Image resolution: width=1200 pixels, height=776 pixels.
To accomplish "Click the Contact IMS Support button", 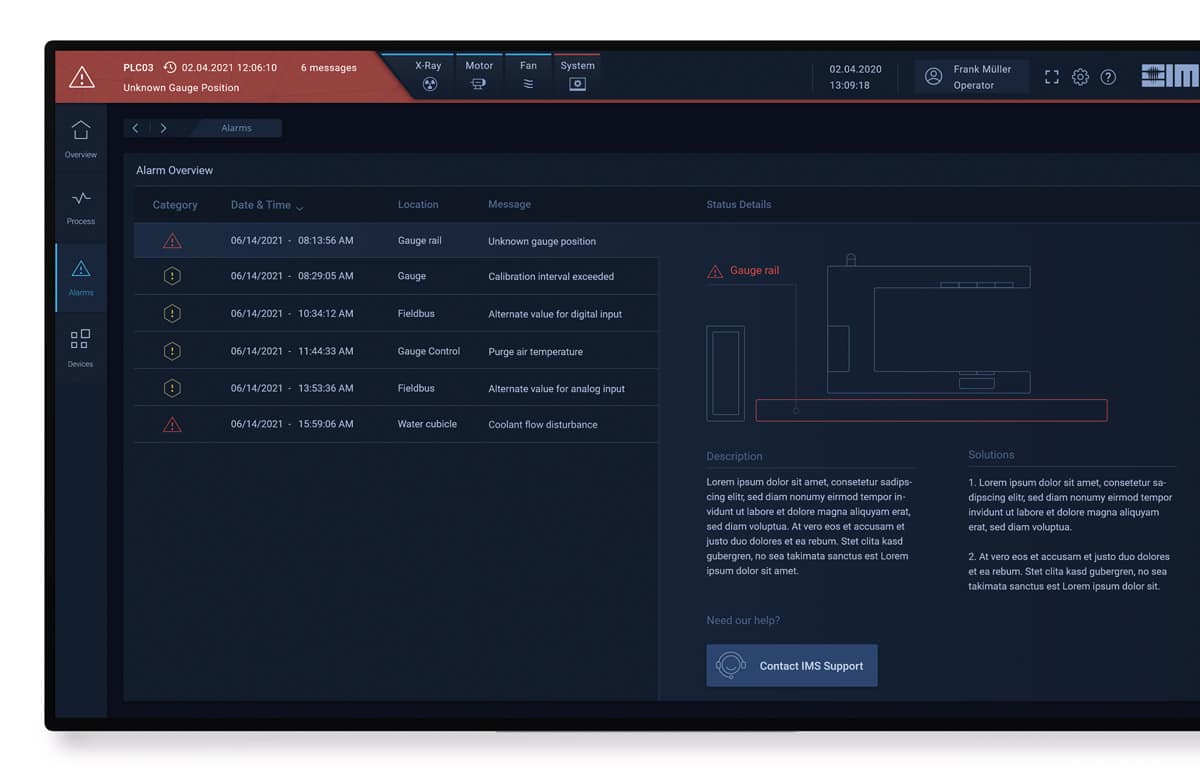I will coord(791,665).
